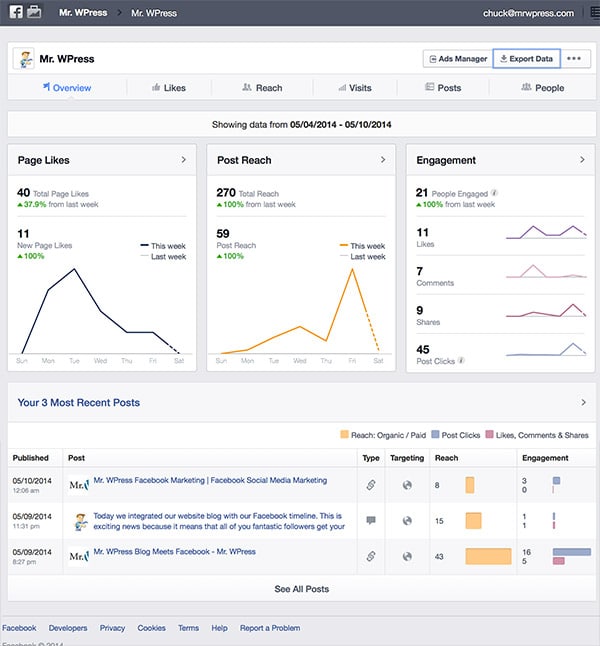Click the Post Clicks info icon
600x646 pixels.
(x=461, y=360)
